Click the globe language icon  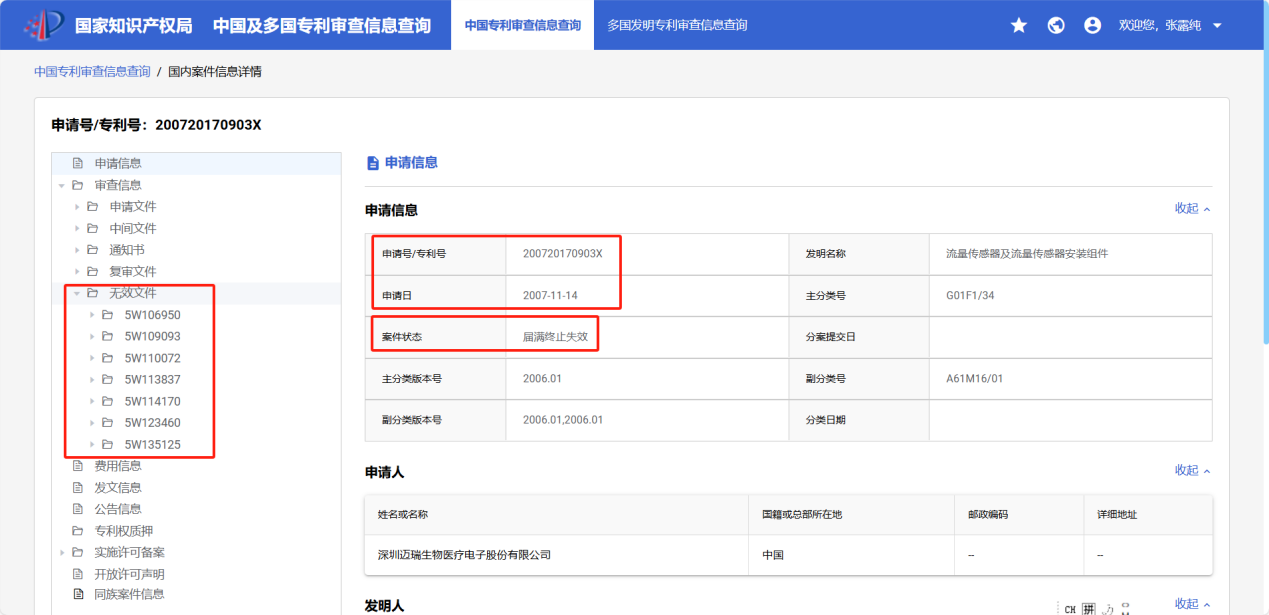pos(1056,25)
